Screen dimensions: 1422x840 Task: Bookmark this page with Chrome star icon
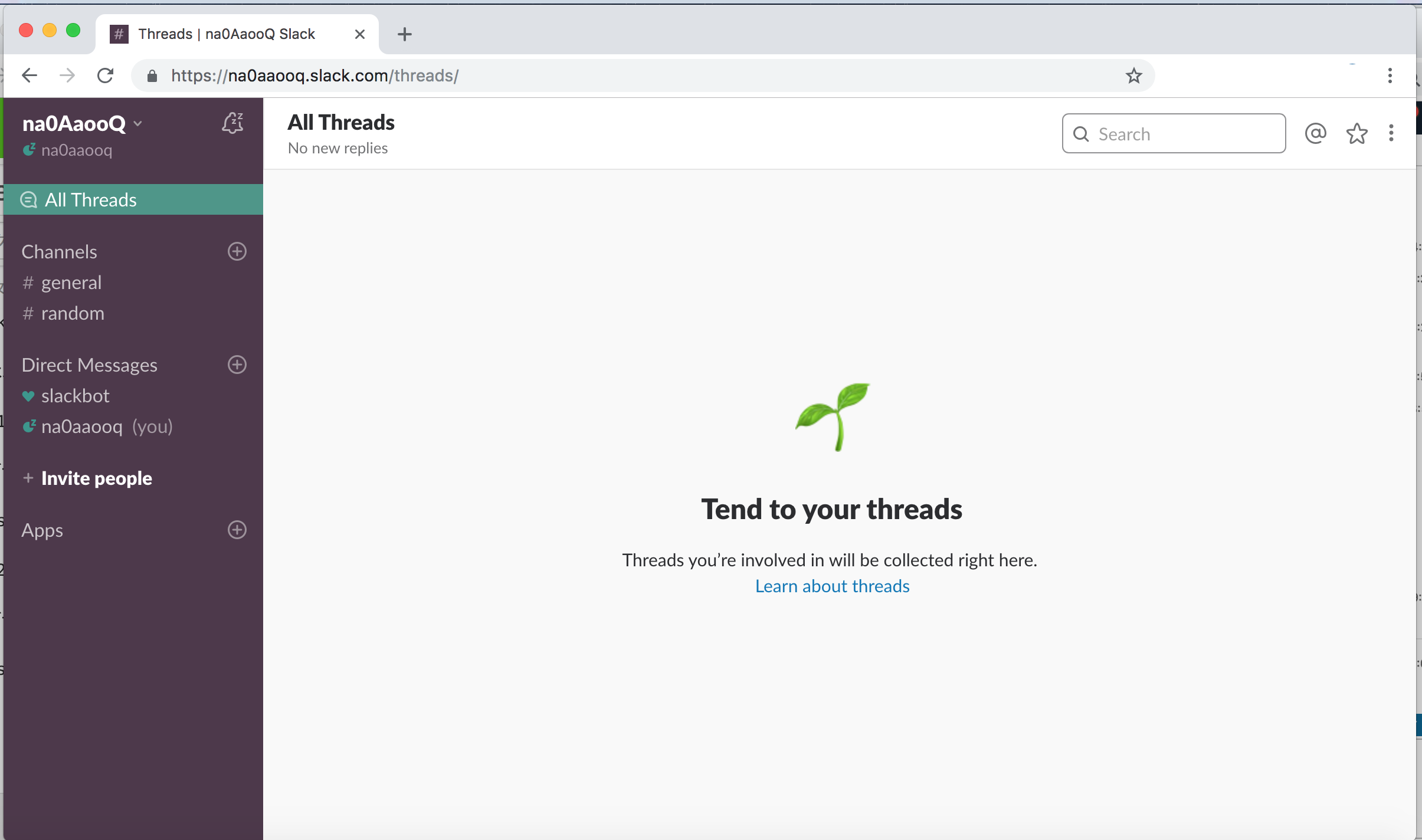point(1133,76)
